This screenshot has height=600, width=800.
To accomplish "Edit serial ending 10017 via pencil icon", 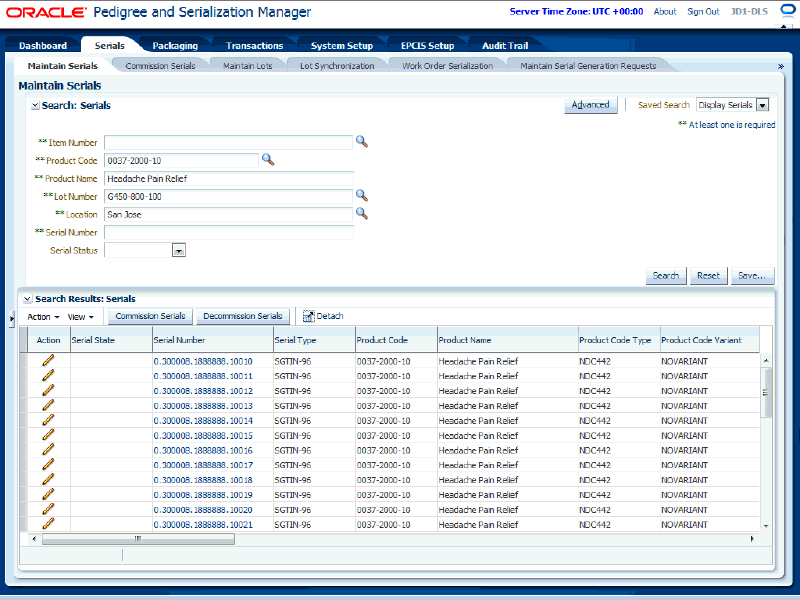I will coord(48,464).
